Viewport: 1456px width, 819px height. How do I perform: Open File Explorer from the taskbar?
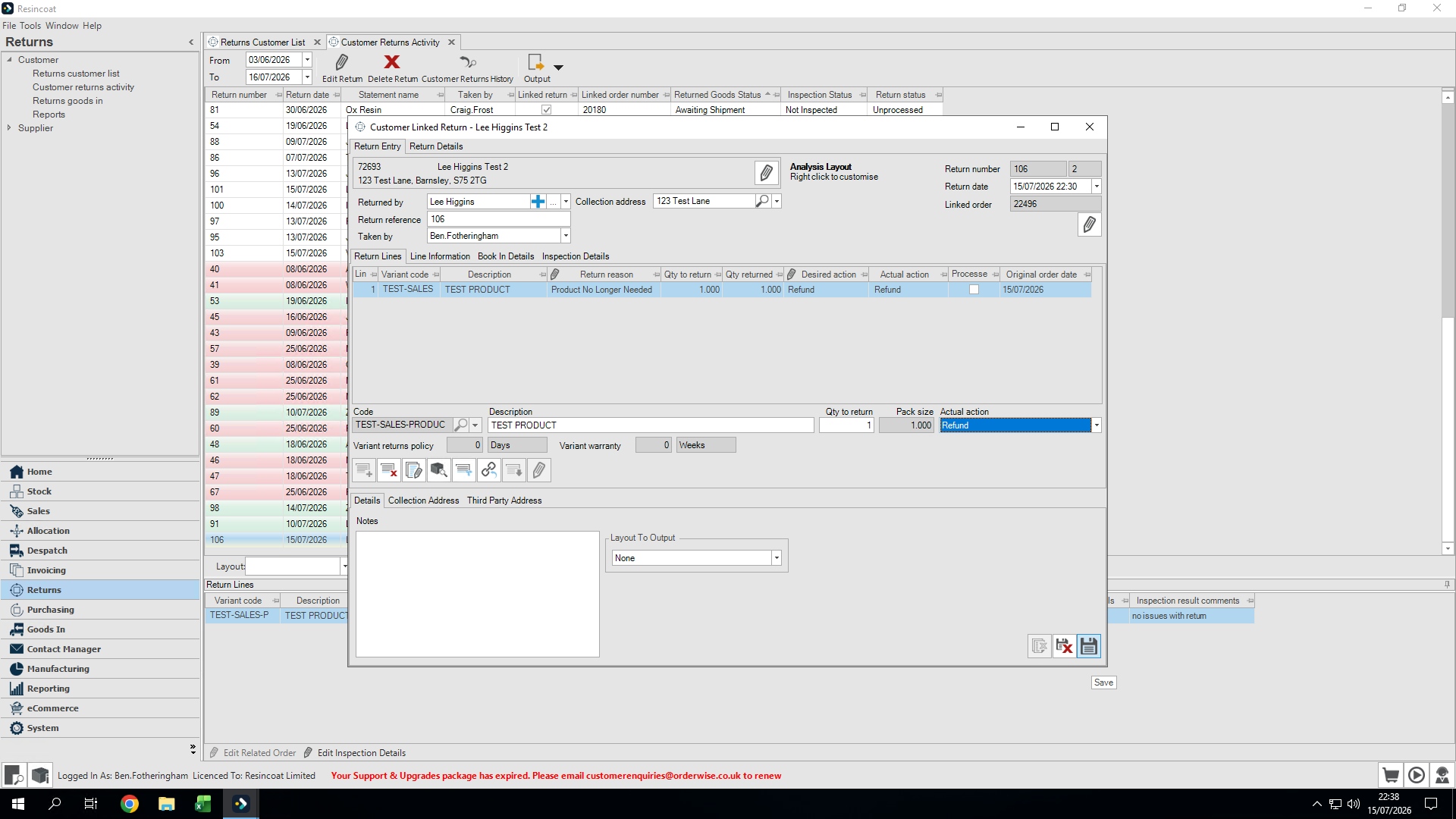[166, 804]
